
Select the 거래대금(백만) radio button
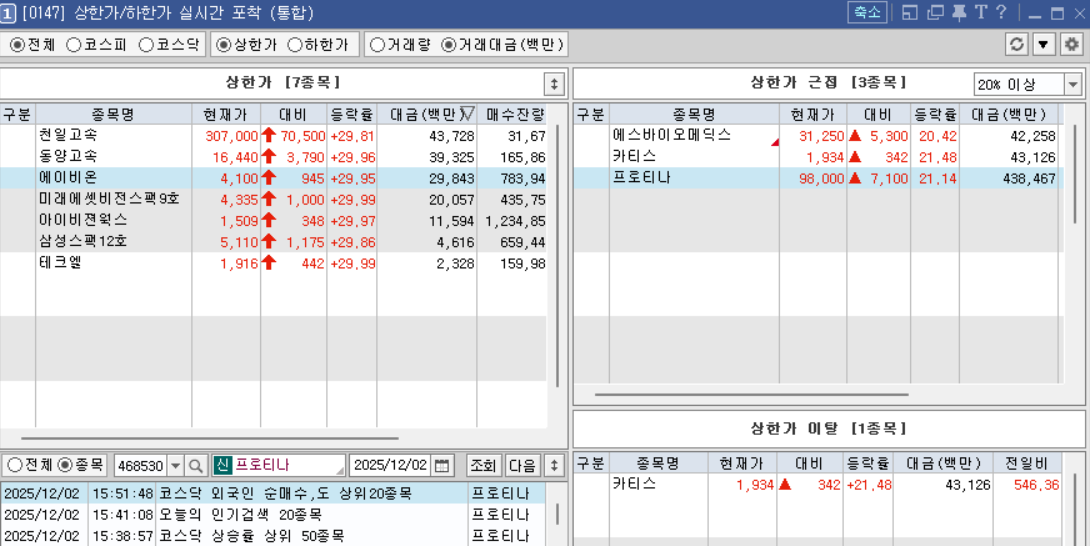[x=448, y=45]
